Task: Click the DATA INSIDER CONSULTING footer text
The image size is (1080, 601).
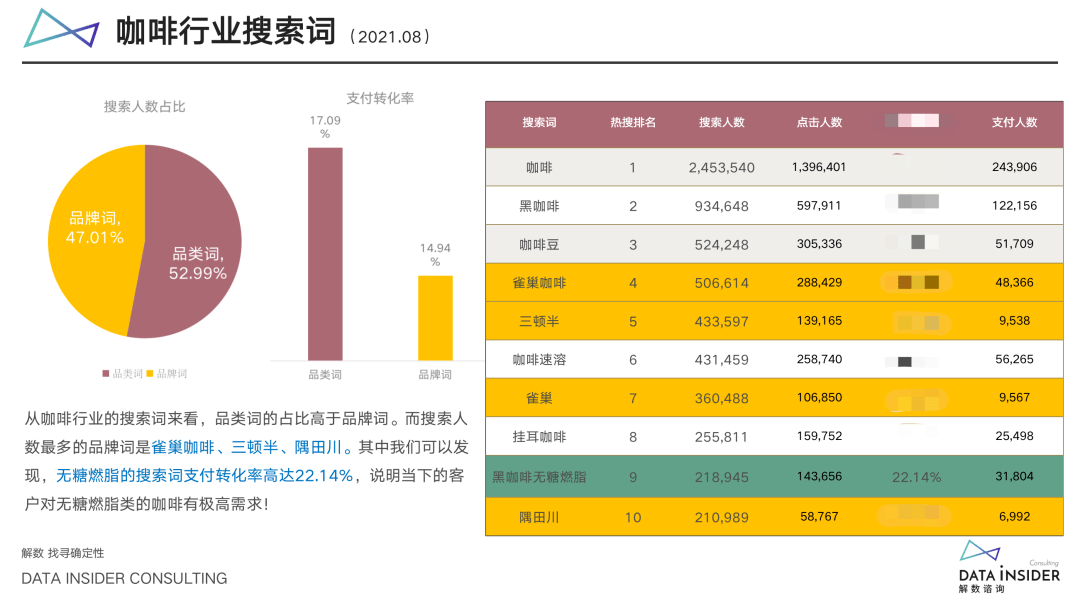Action: click(124, 579)
